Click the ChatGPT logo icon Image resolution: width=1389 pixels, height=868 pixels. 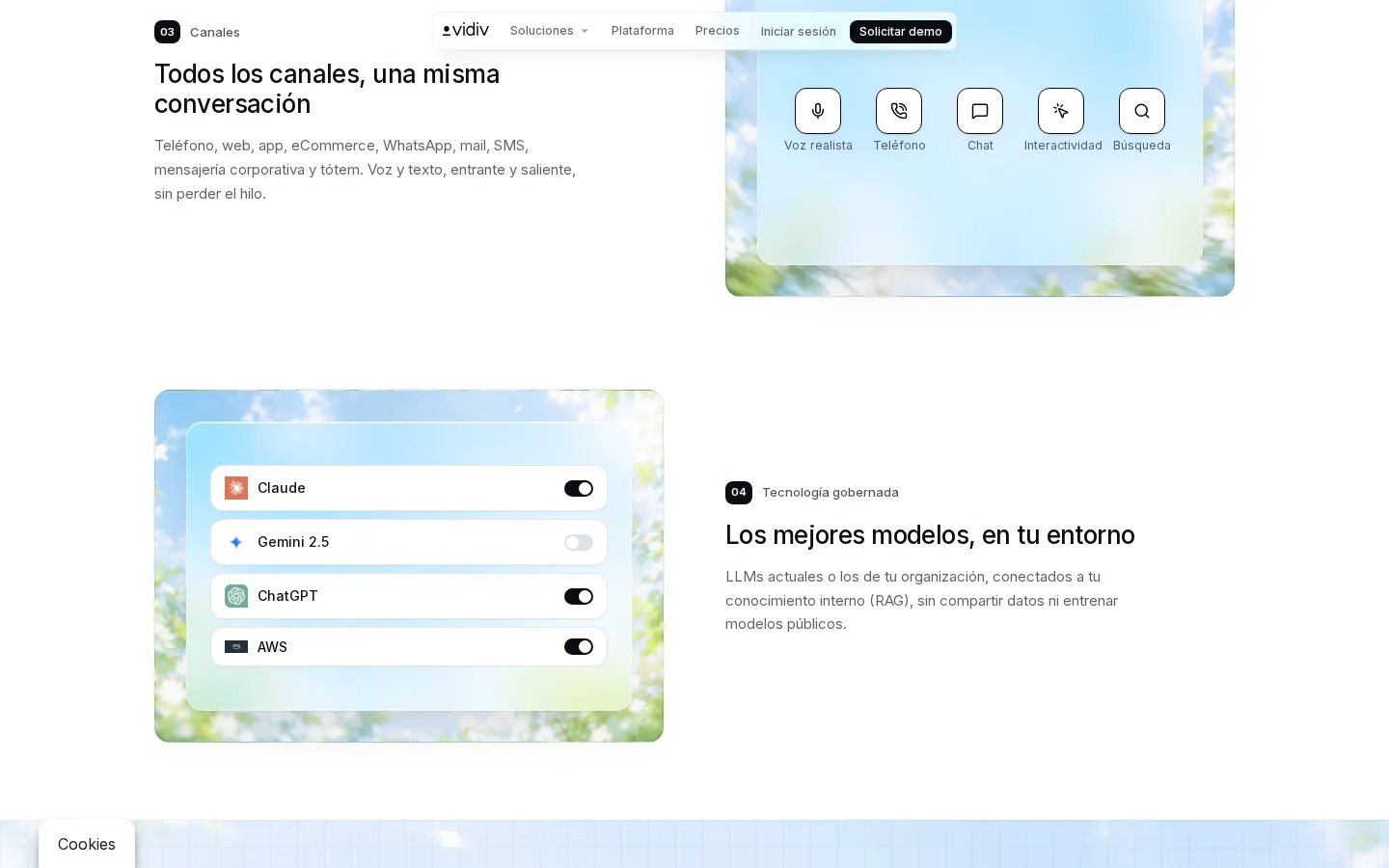pyautogui.click(x=236, y=596)
